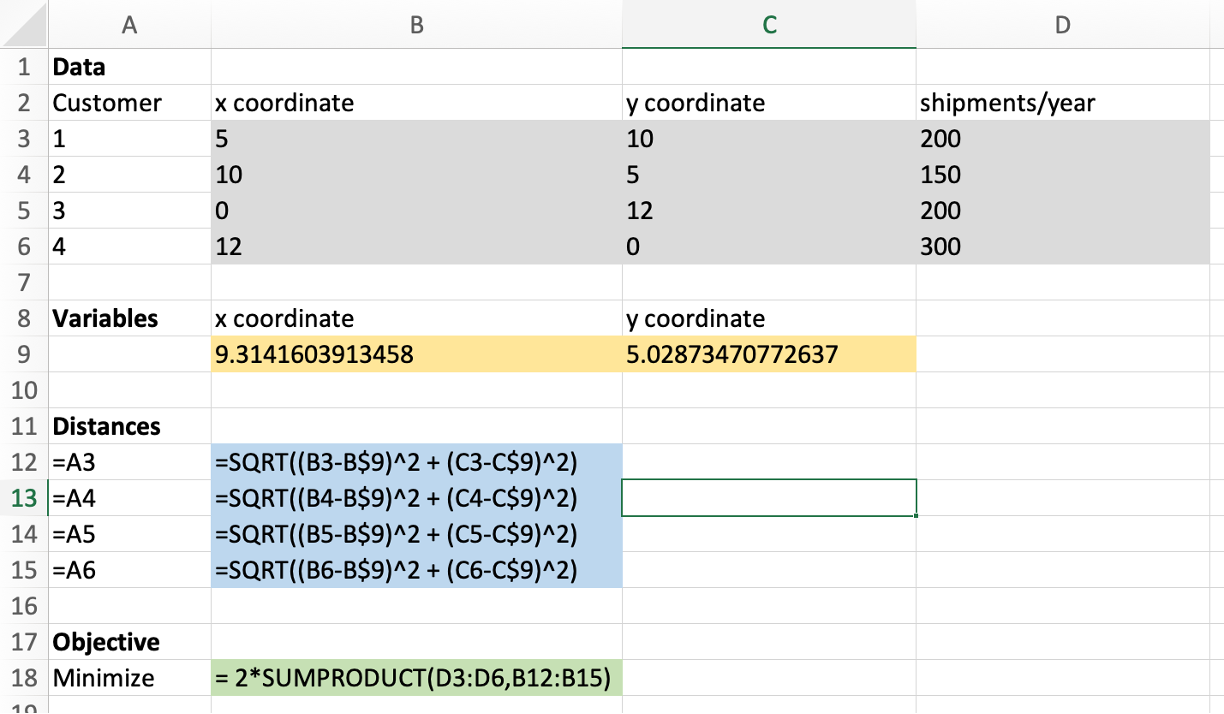Viewport: 1224px width, 714px height.
Task: Select column D header
Action: 1062,24
